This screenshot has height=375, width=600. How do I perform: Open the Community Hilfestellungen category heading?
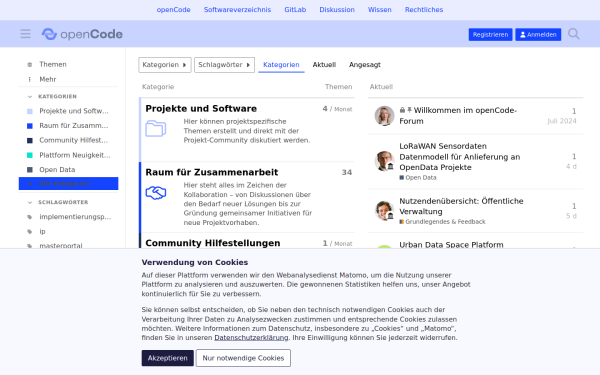pos(213,243)
